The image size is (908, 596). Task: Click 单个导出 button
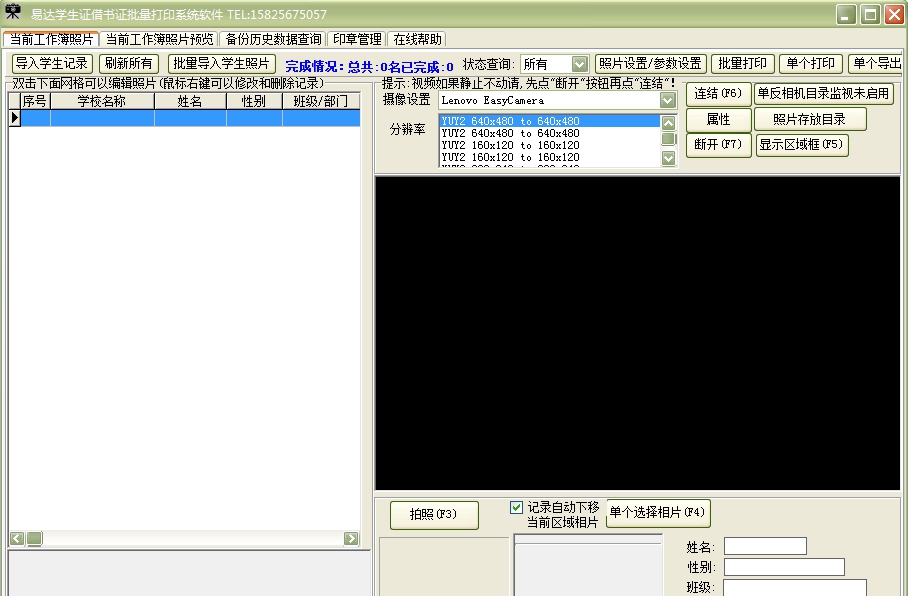coord(877,64)
